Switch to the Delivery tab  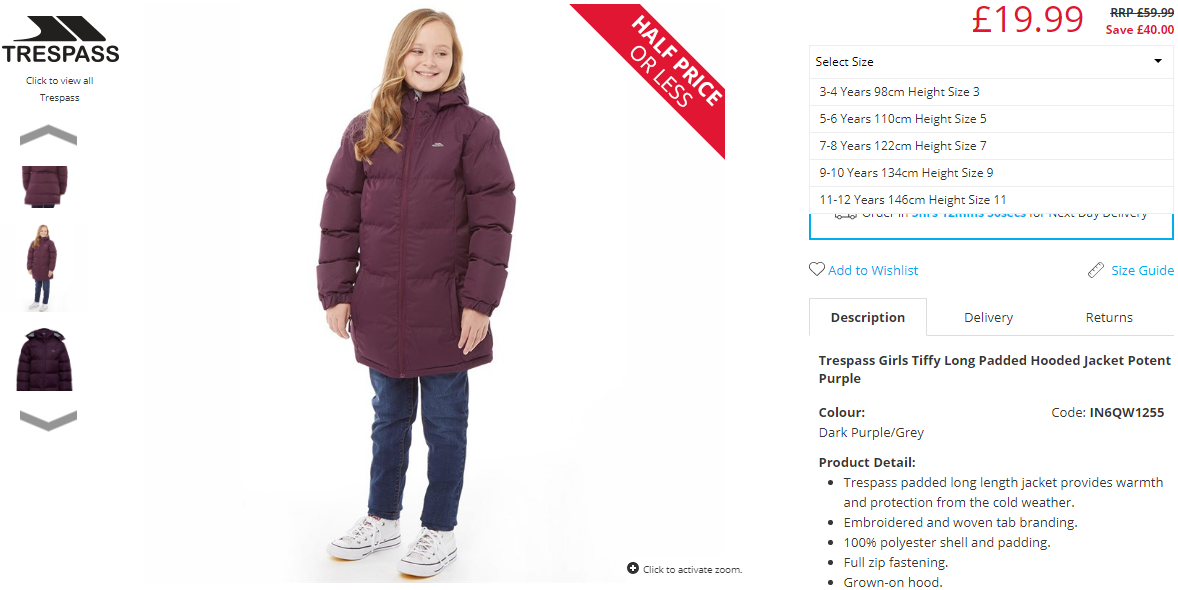pos(988,317)
